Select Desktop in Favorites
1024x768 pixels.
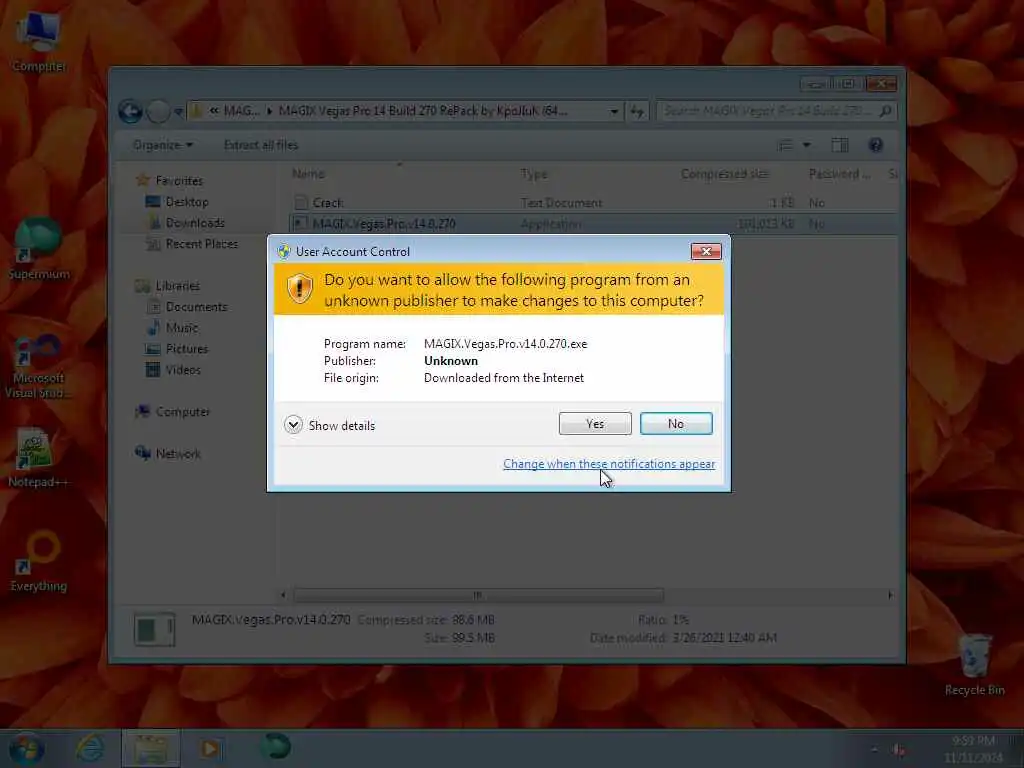(x=187, y=202)
